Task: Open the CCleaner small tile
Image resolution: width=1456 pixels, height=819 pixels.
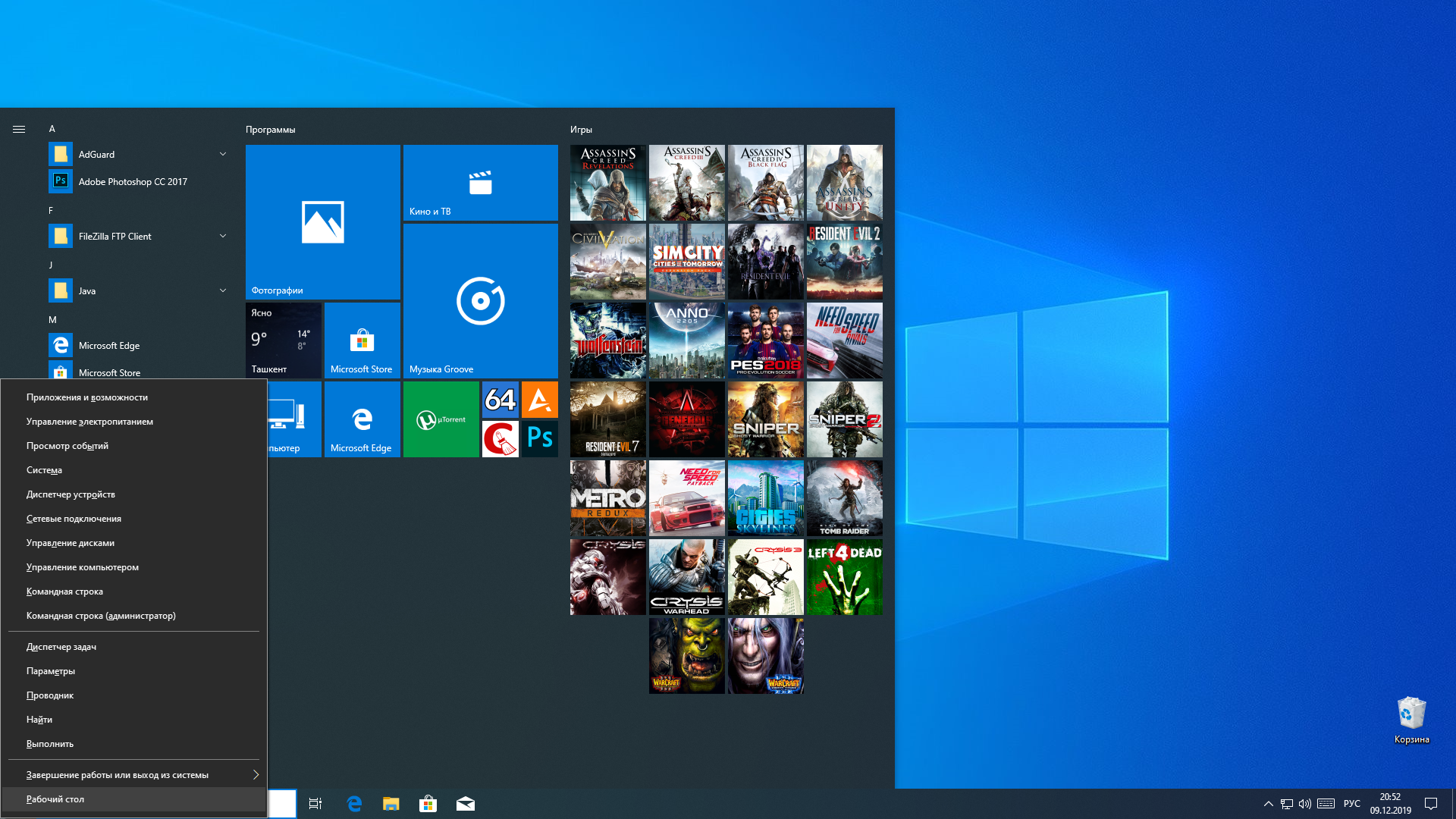Action: [x=500, y=439]
